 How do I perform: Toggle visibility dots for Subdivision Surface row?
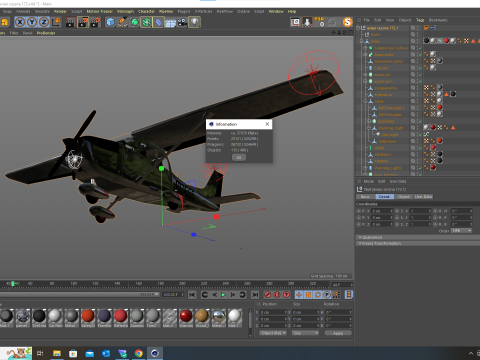[x=416, y=48]
